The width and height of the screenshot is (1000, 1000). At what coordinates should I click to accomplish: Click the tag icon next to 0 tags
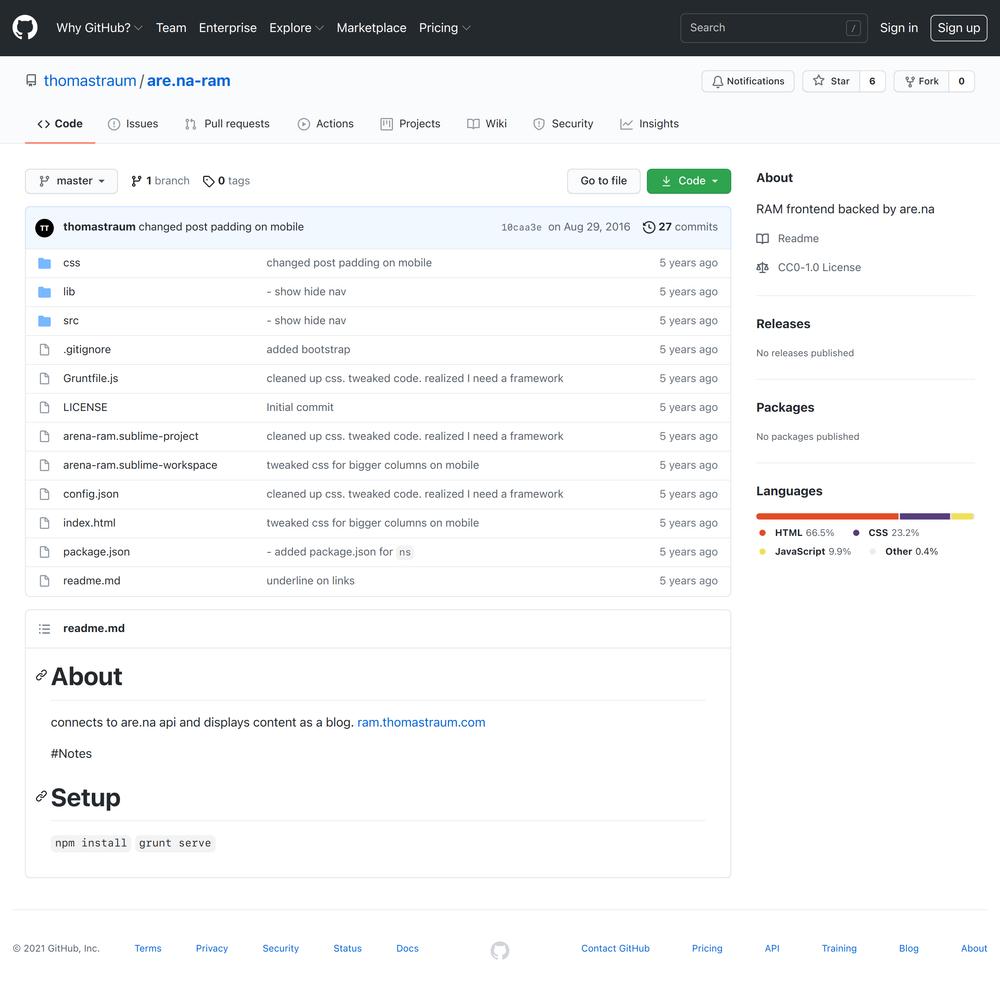coord(208,181)
